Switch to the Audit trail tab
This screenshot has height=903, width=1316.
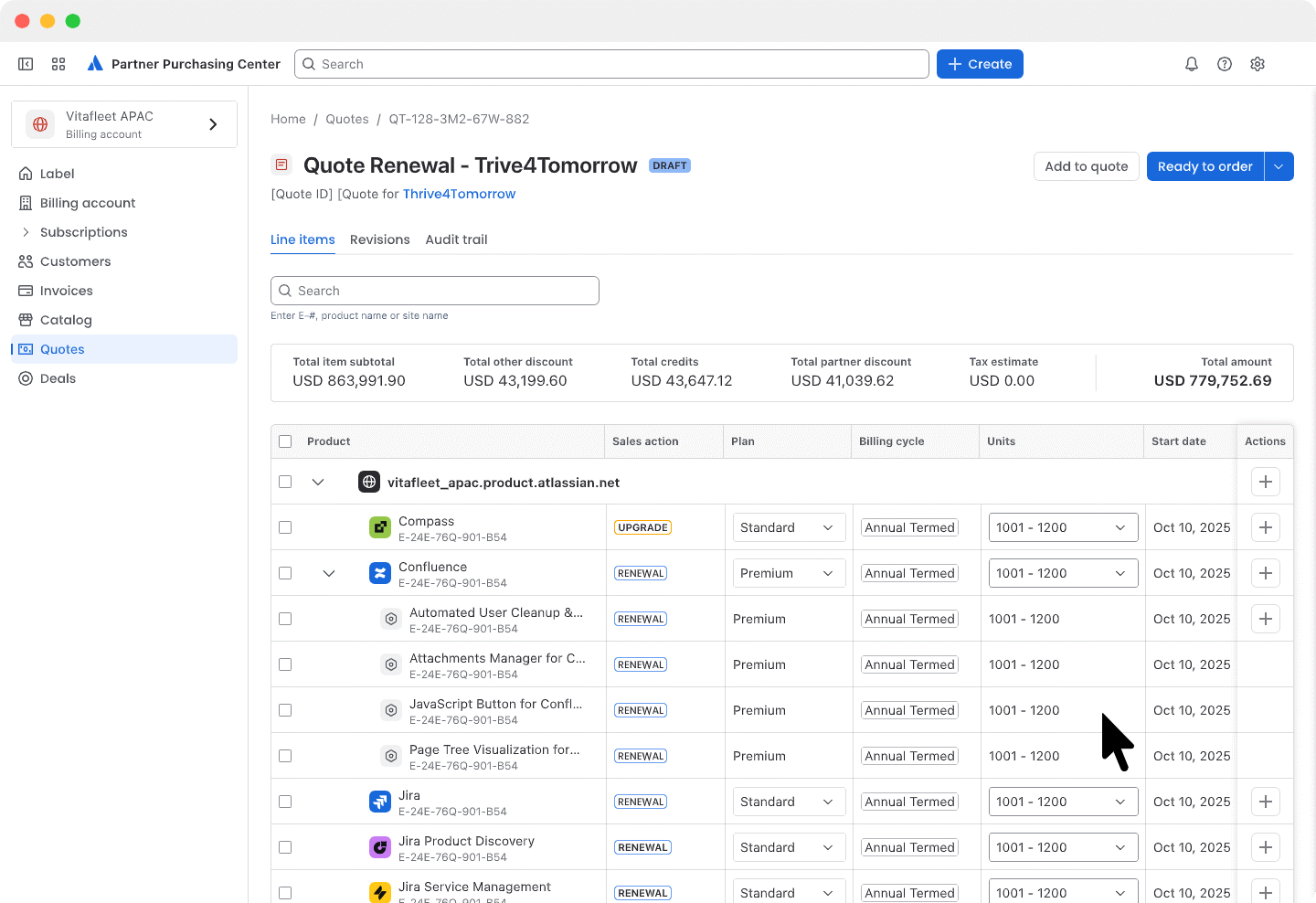tap(456, 239)
